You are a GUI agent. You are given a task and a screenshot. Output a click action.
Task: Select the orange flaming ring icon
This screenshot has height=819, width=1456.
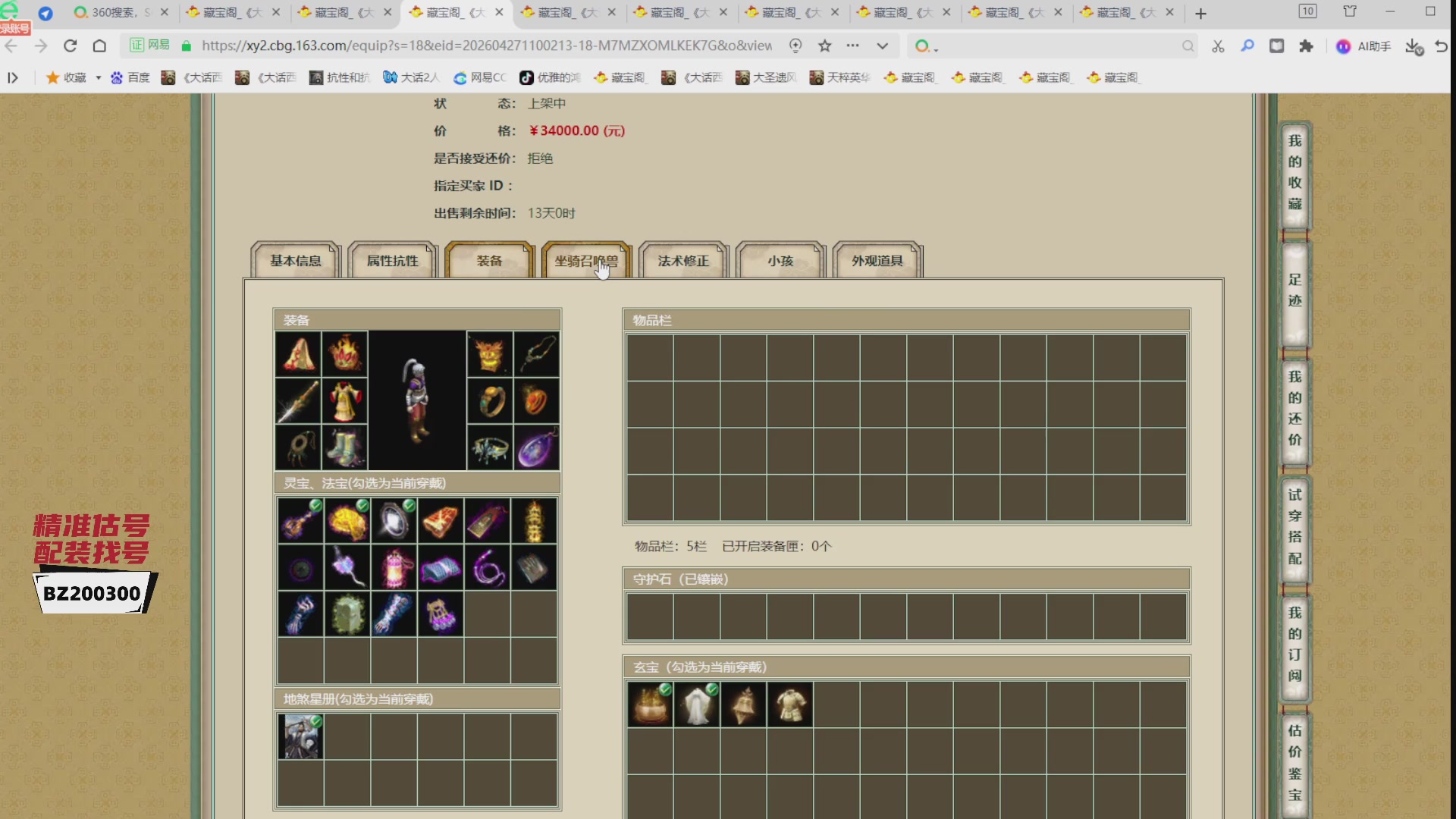[537, 400]
